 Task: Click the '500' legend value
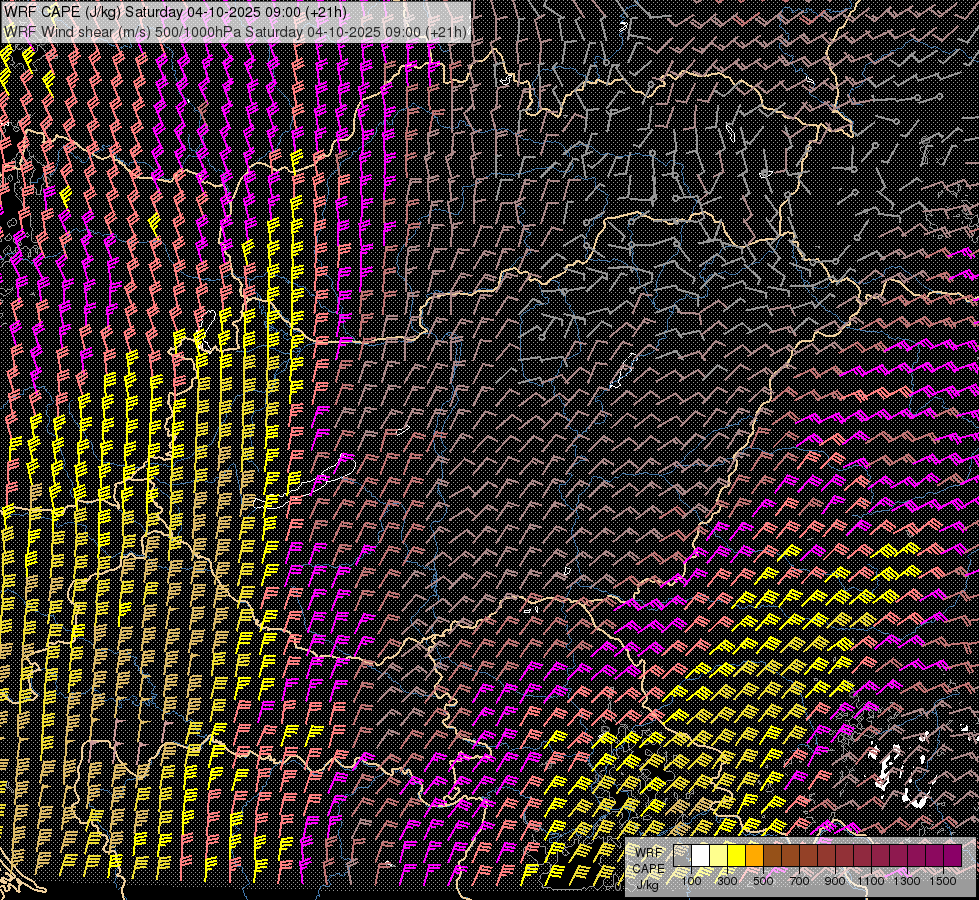(763, 881)
